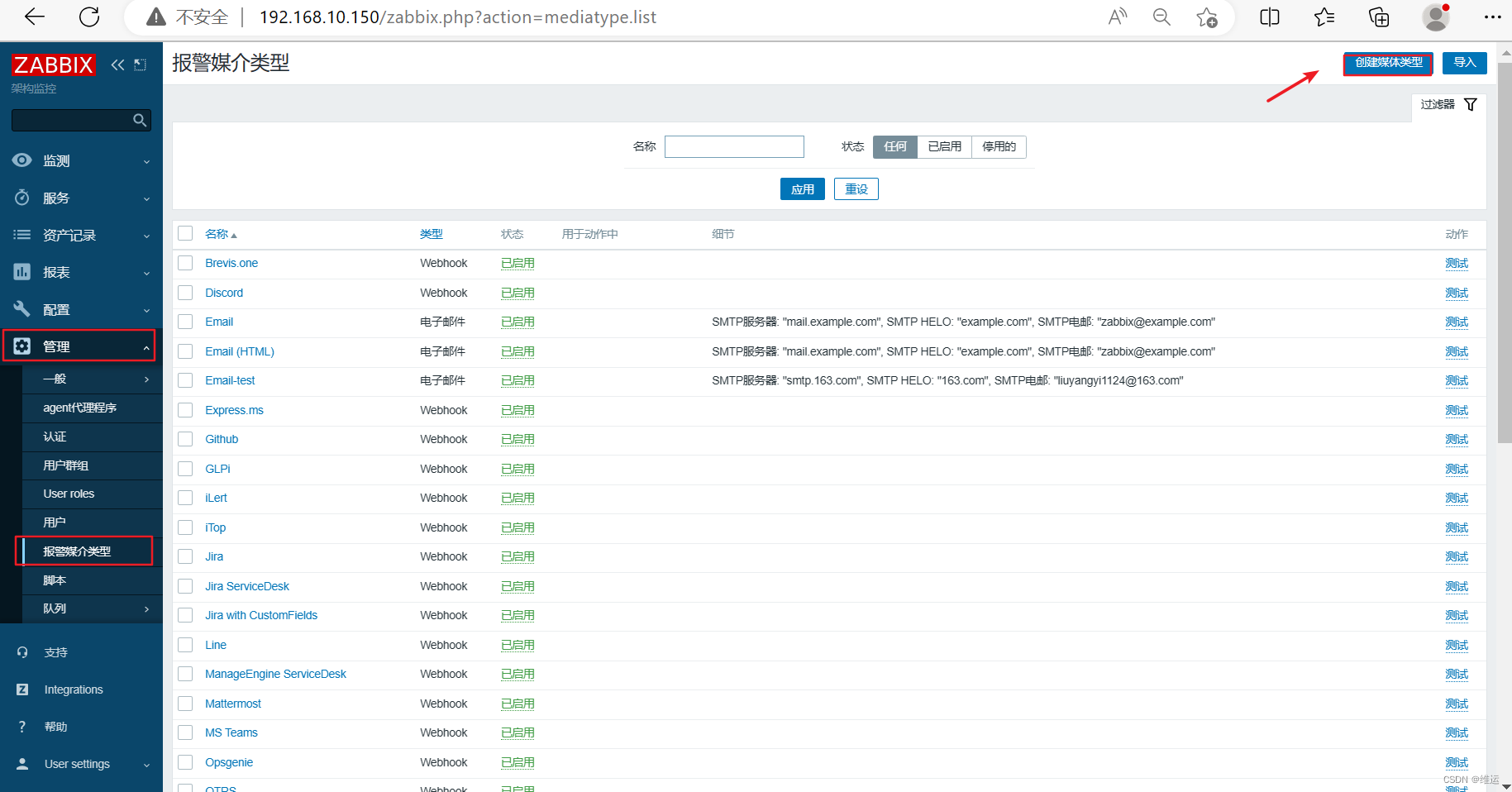Open the 认证 menu item
The width and height of the screenshot is (1512, 792).
click(93, 437)
